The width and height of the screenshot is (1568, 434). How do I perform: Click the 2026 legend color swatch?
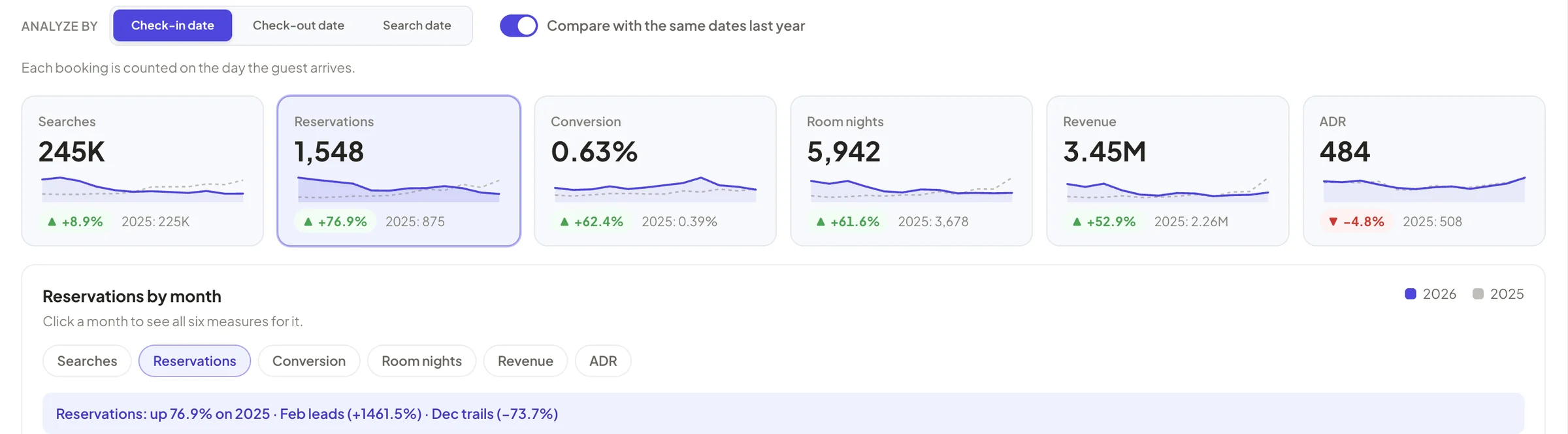1411,294
